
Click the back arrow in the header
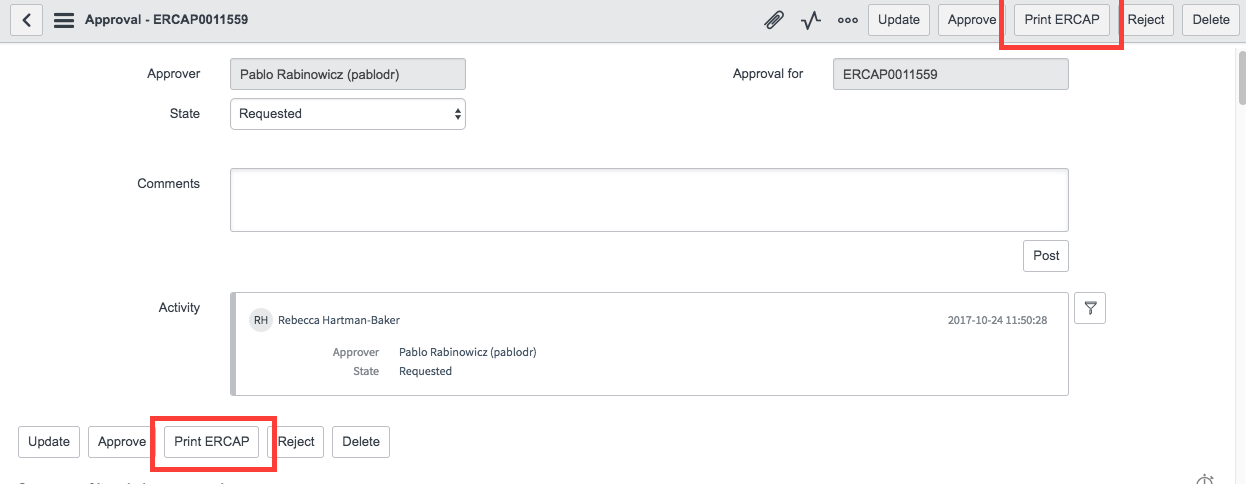click(x=27, y=20)
